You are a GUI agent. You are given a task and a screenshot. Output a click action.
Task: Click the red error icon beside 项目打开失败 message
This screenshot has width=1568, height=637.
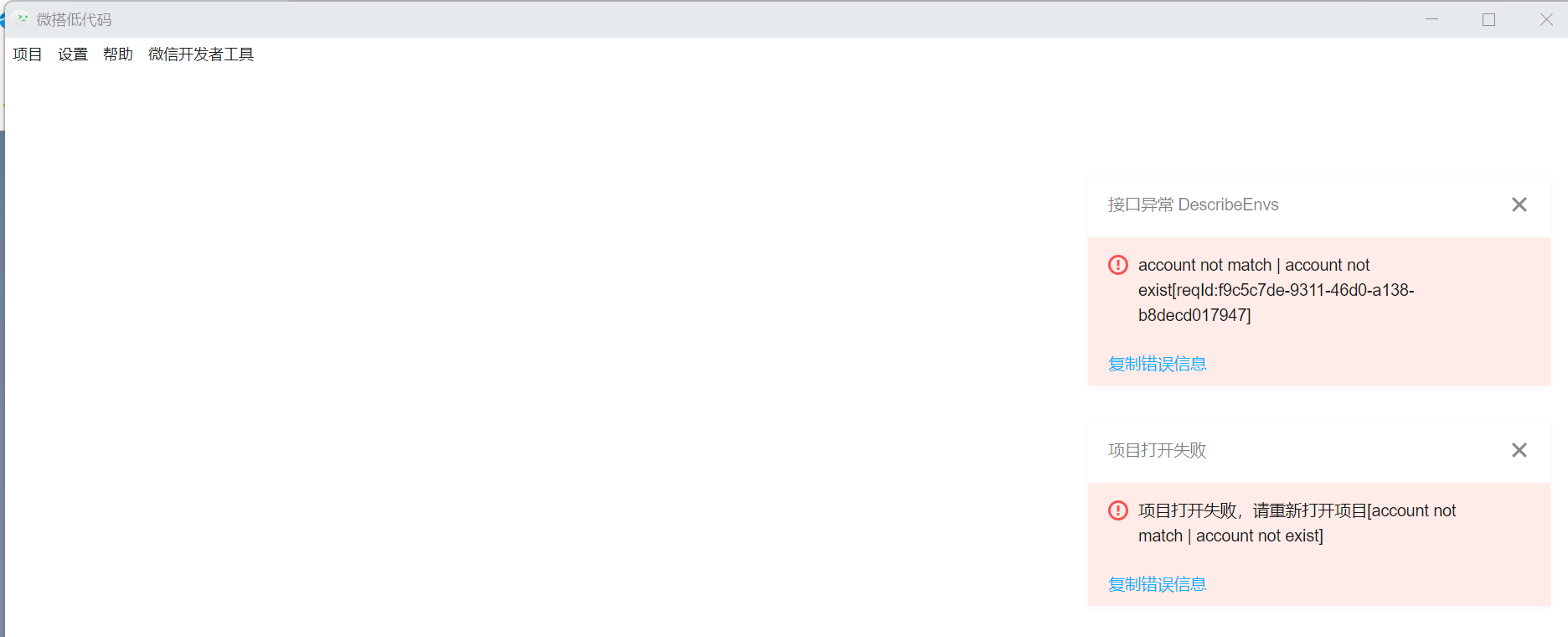point(1118,510)
